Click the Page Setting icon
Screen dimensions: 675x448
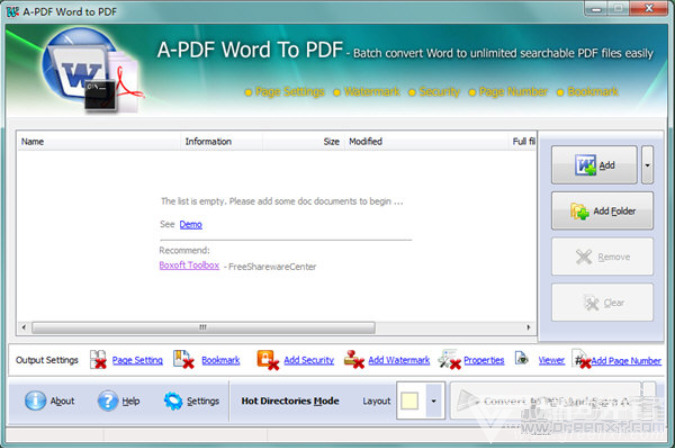pos(98,359)
